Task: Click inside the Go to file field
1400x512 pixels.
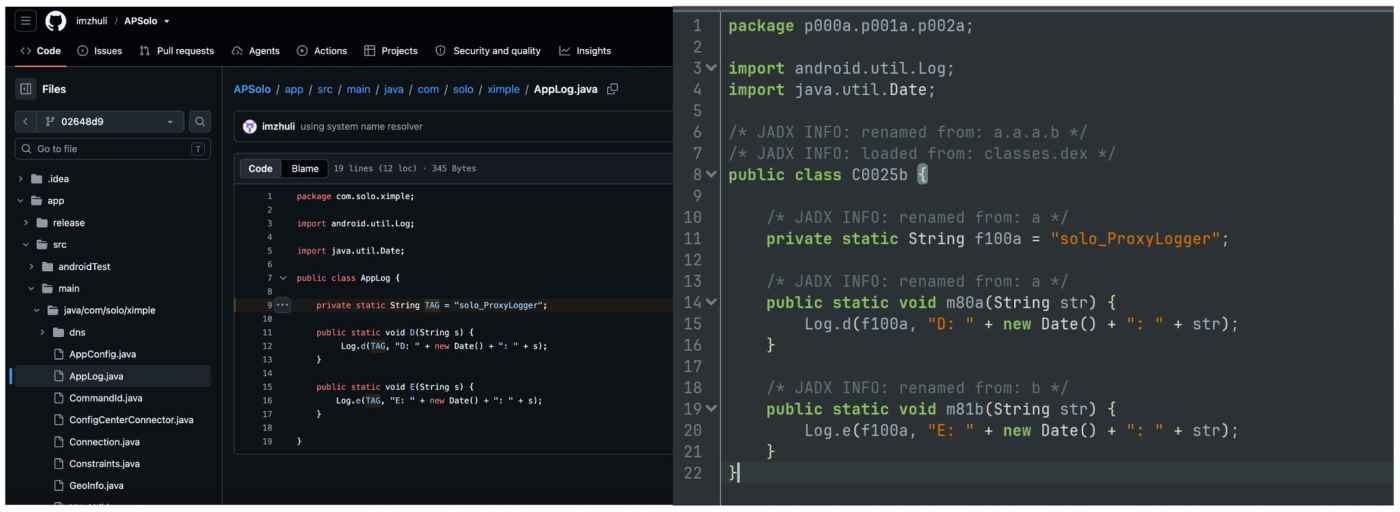Action: [112, 149]
